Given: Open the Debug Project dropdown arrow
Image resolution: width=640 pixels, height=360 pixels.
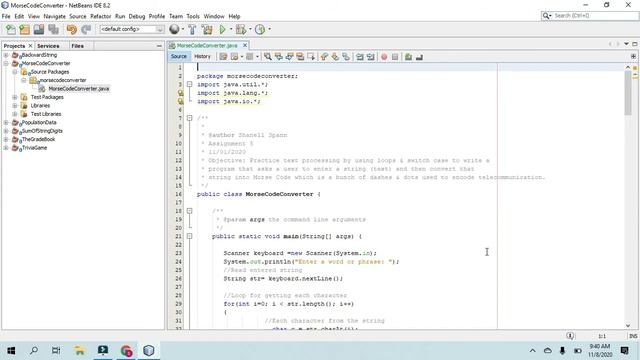Looking at the screenshot, I should [x=250, y=29].
